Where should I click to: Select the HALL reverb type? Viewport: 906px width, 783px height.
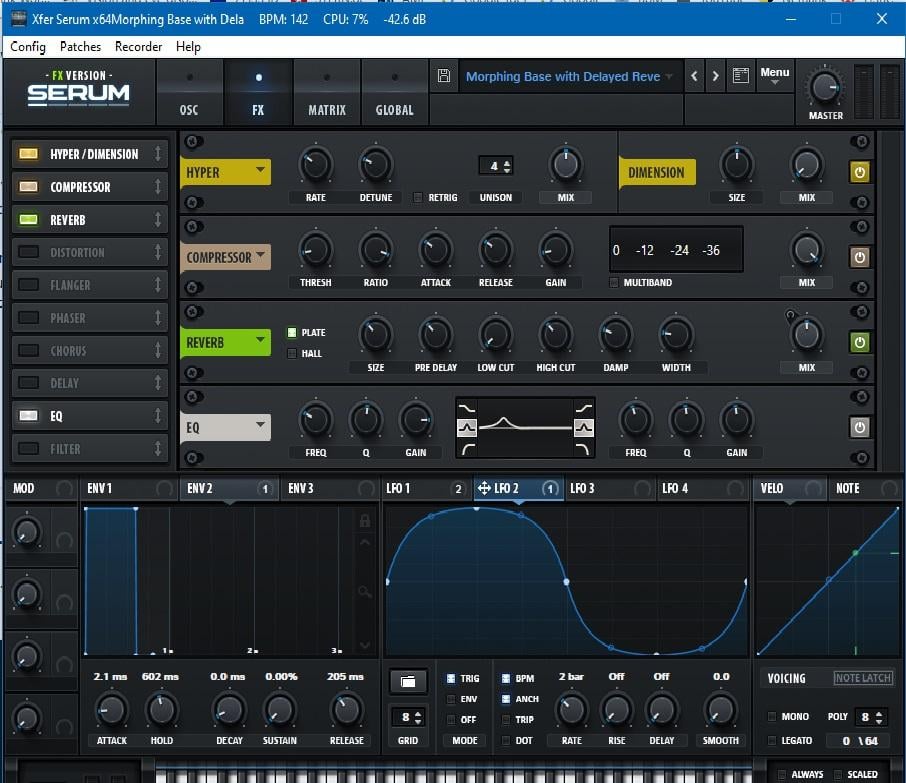click(x=292, y=353)
